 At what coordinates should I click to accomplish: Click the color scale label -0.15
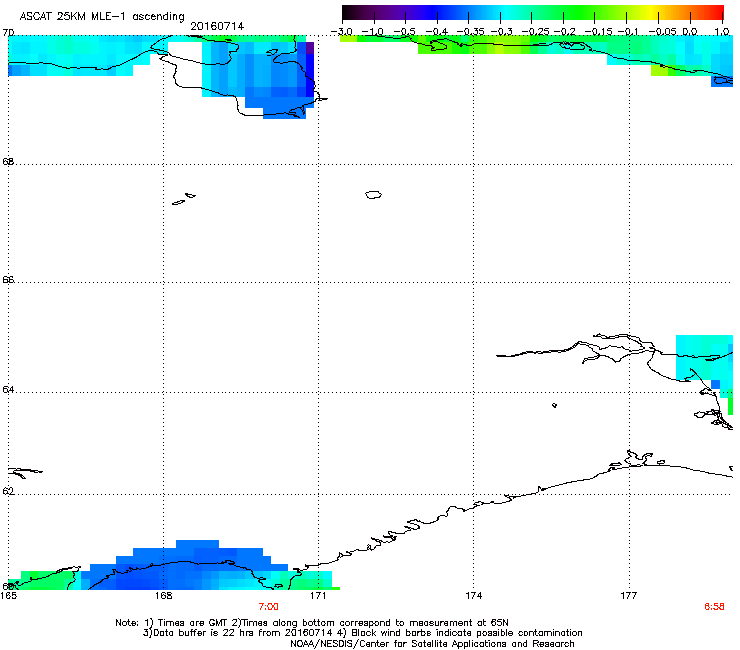(598, 32)
